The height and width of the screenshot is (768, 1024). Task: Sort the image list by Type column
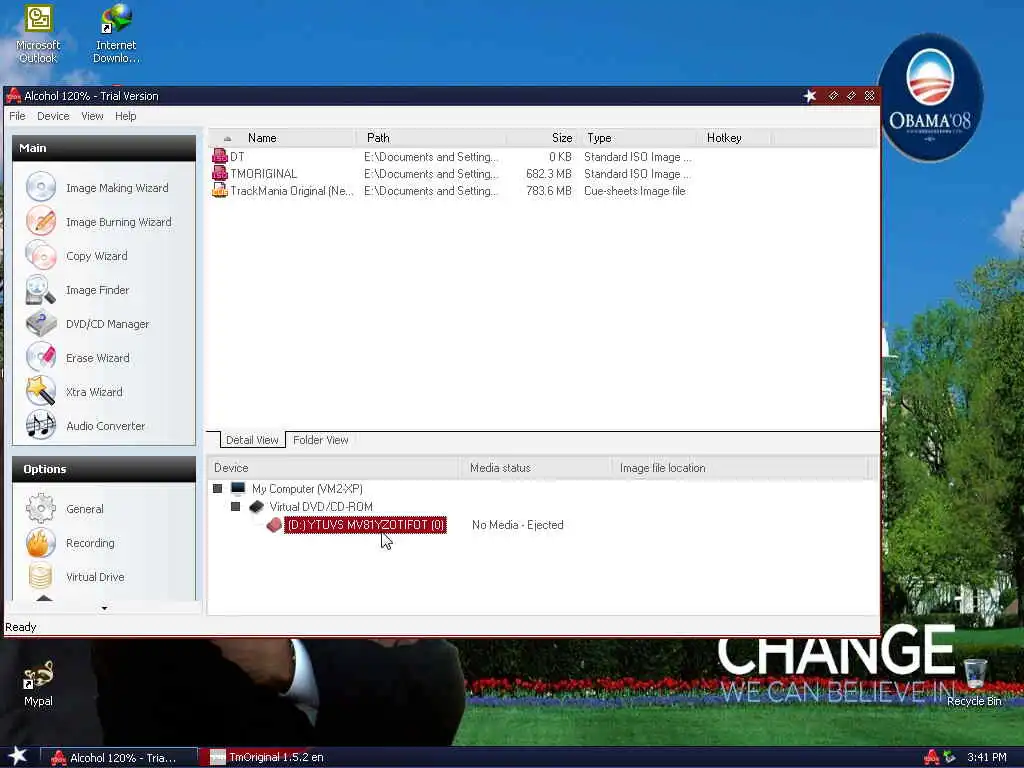click(x=637, y=138)
